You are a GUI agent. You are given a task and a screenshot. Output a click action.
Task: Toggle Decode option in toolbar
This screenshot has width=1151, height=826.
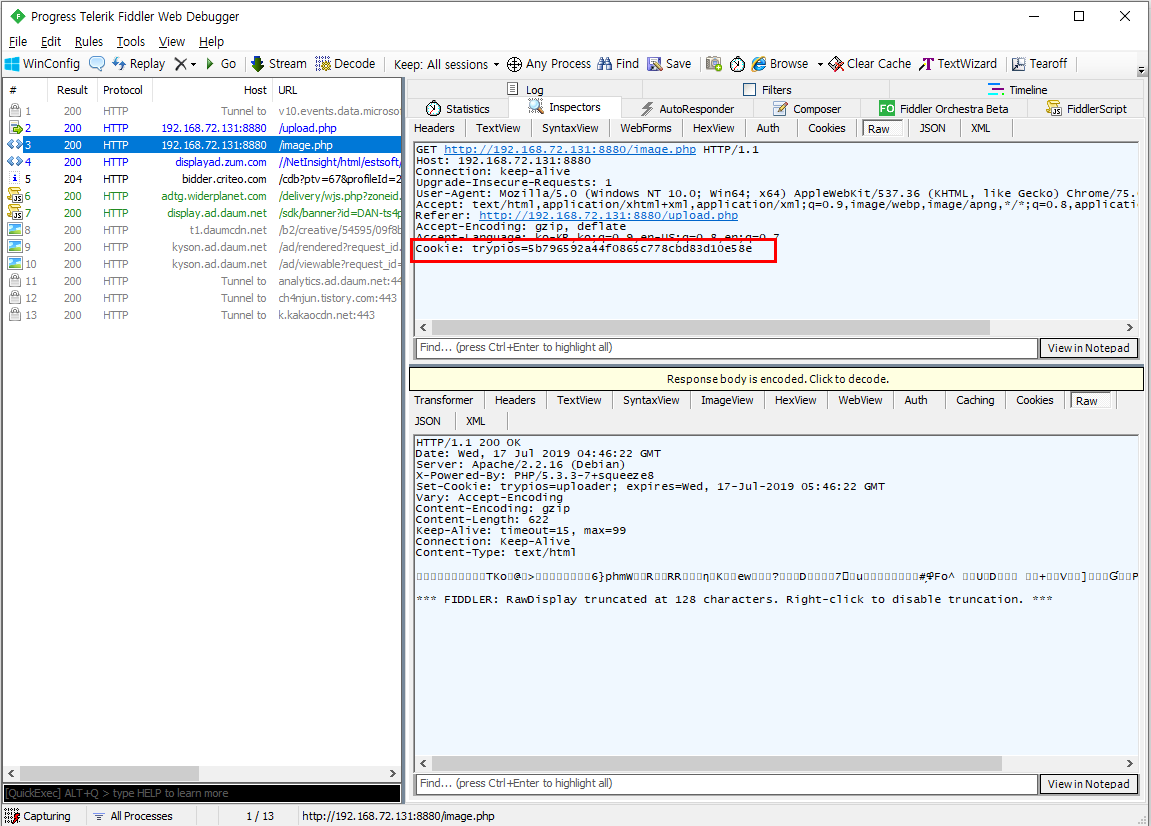point(345,64)
